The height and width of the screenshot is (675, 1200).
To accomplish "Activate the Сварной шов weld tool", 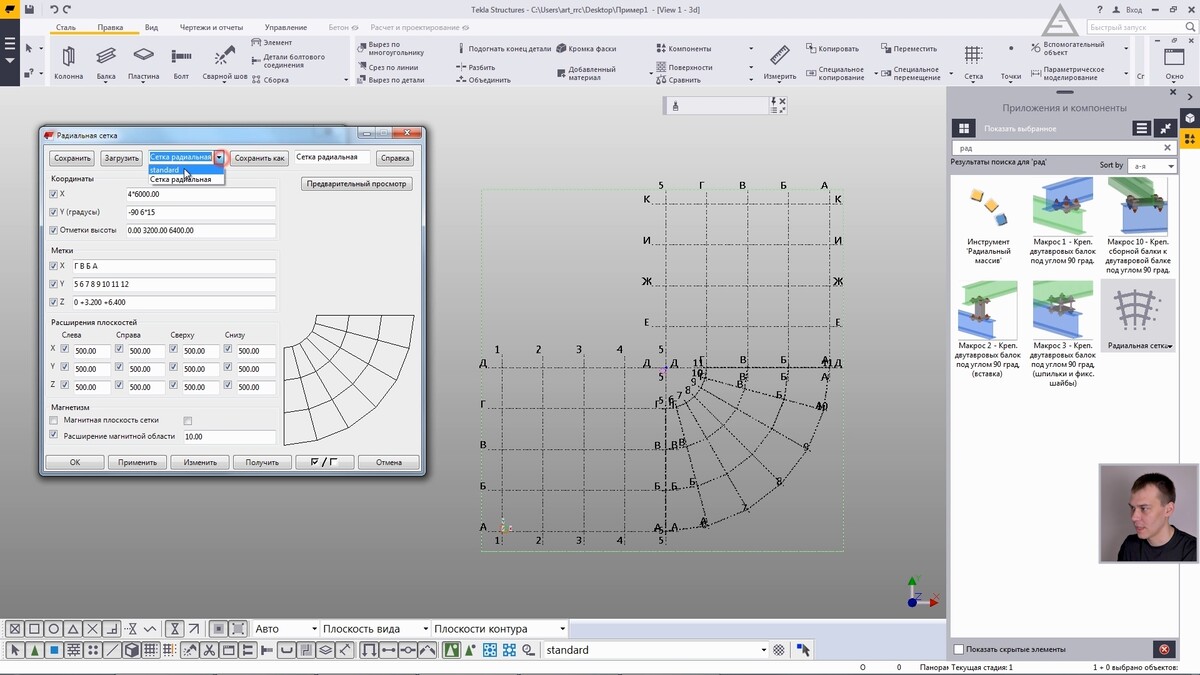I will [x=224, y=58].
